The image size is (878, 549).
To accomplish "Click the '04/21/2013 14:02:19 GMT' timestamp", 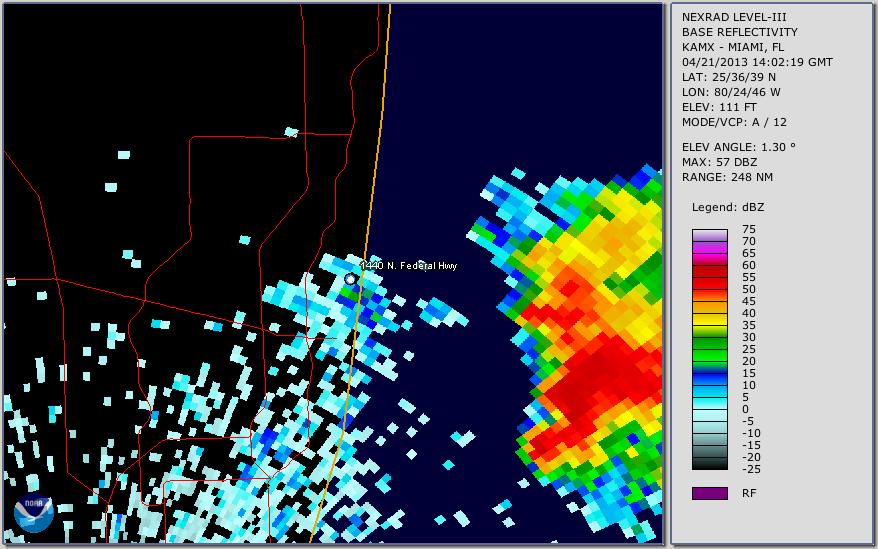I will click(757, 62).
